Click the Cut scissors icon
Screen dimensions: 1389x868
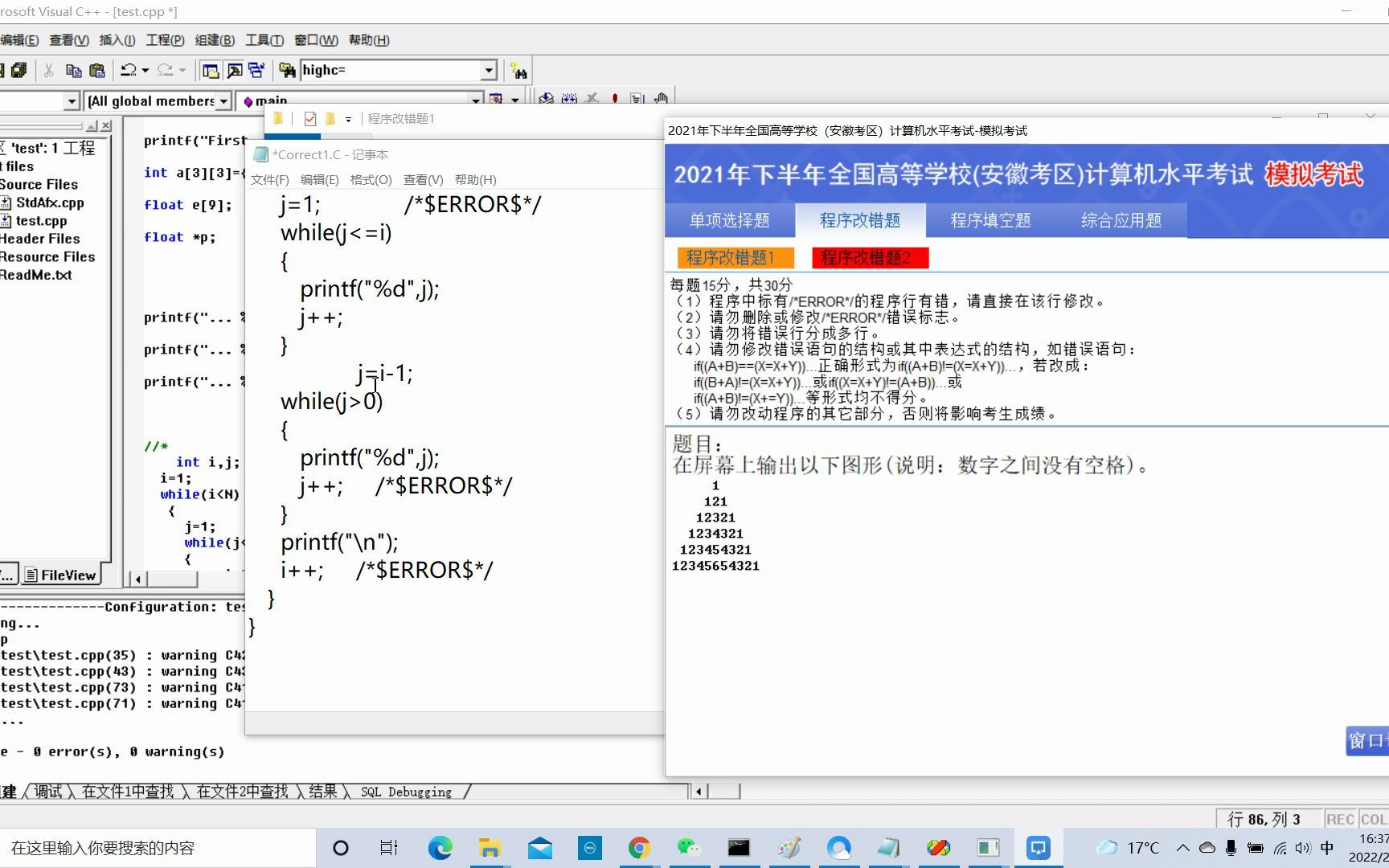[x=47, y=71]
